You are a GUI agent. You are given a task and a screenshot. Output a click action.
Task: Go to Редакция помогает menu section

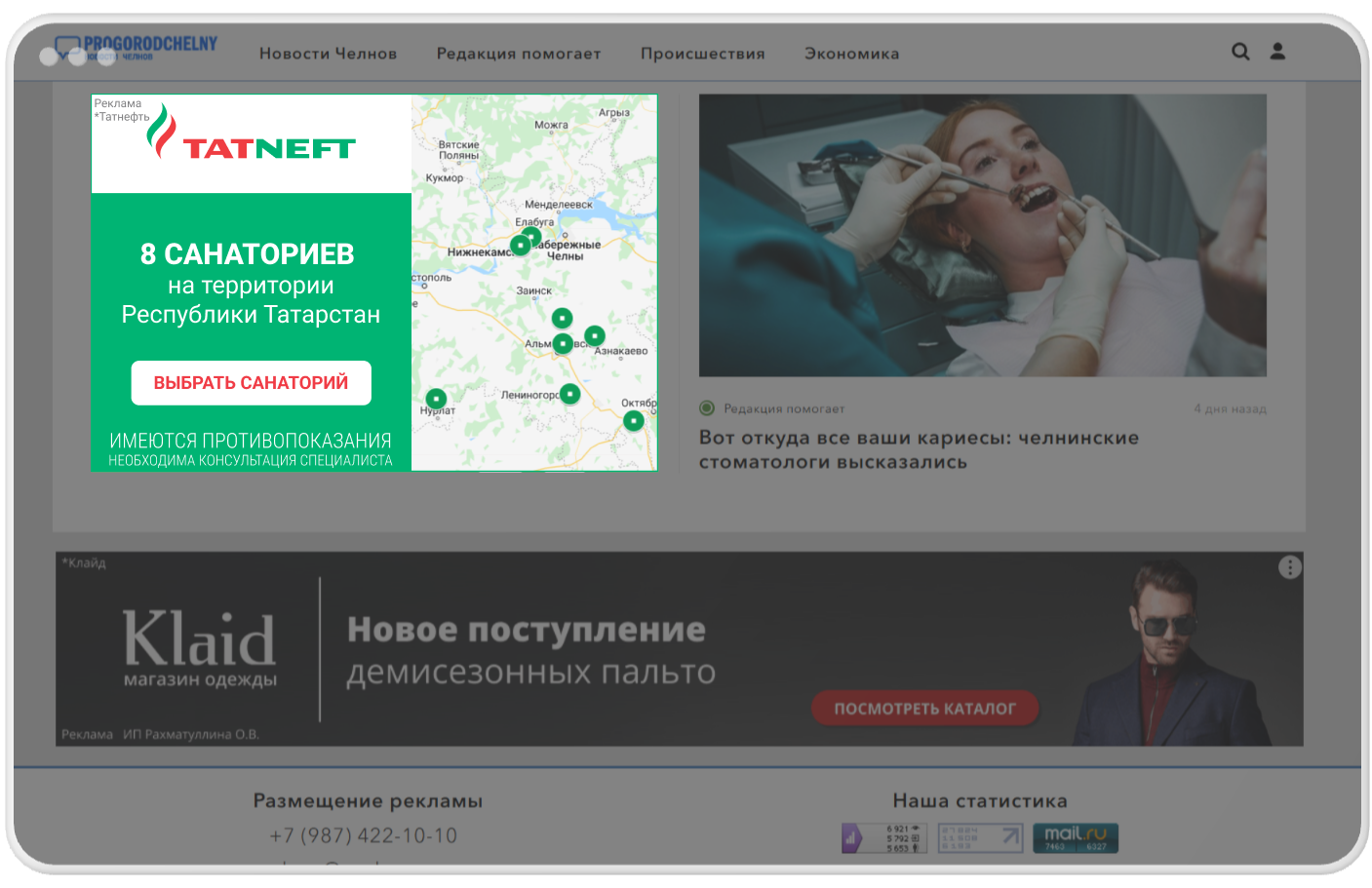click(519, 54)
